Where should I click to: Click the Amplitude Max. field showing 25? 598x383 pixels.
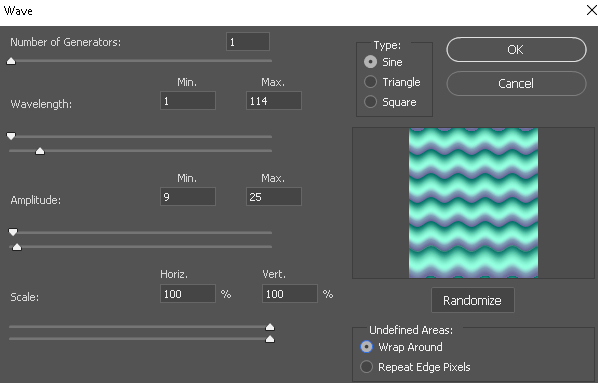tap(274, 197)
